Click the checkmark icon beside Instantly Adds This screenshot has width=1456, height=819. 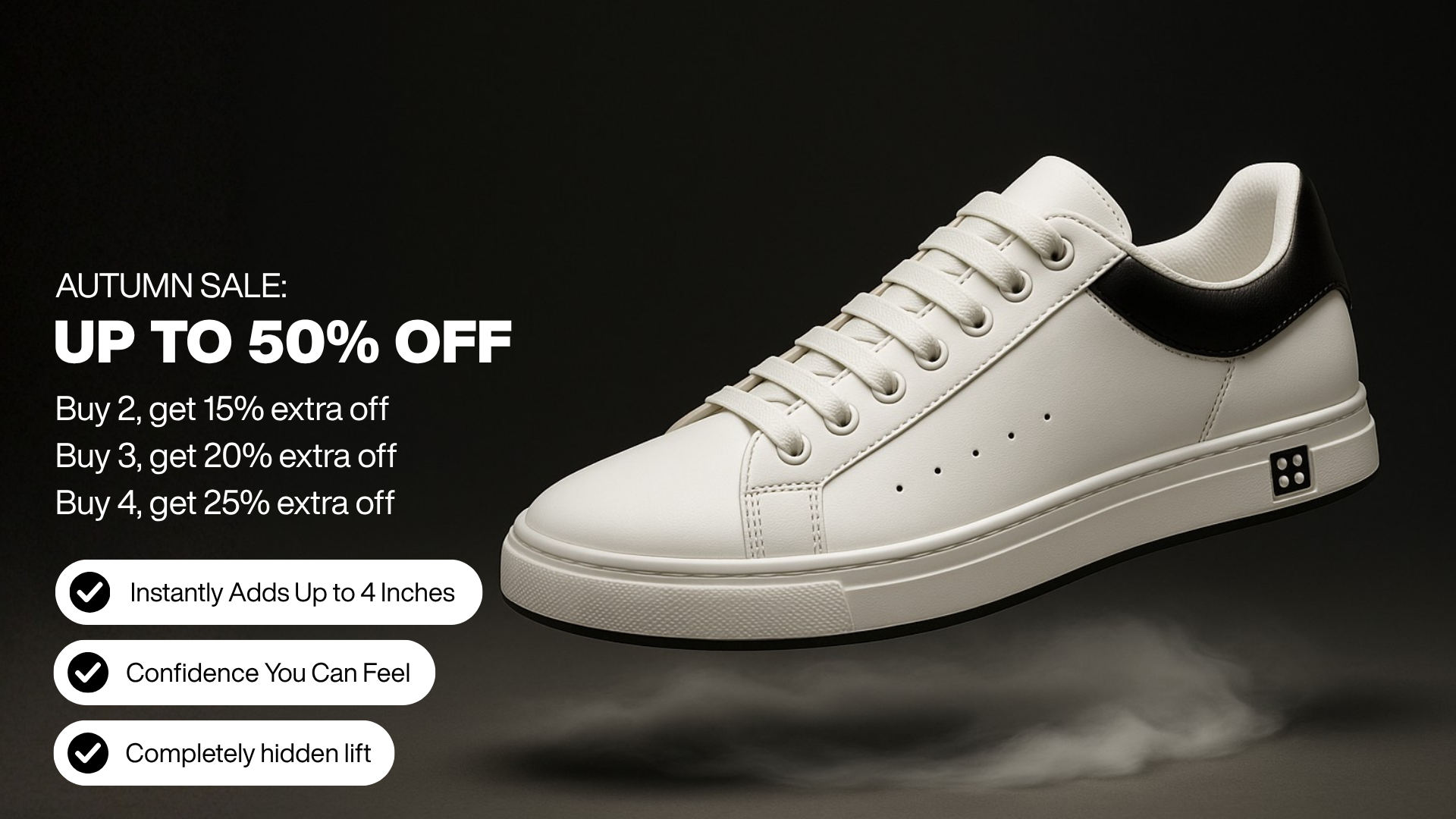coord(89,592)
